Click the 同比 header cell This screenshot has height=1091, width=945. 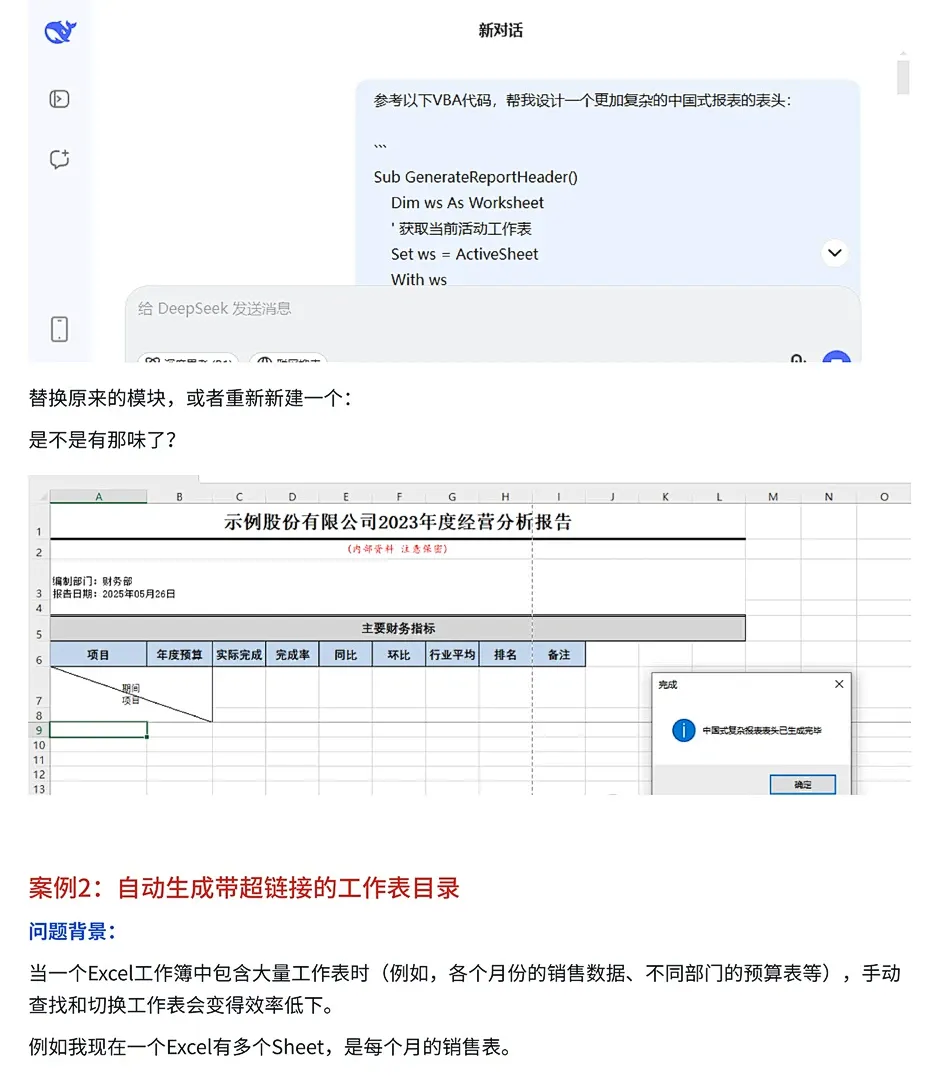pyautogui.click(x=346, y=655)
